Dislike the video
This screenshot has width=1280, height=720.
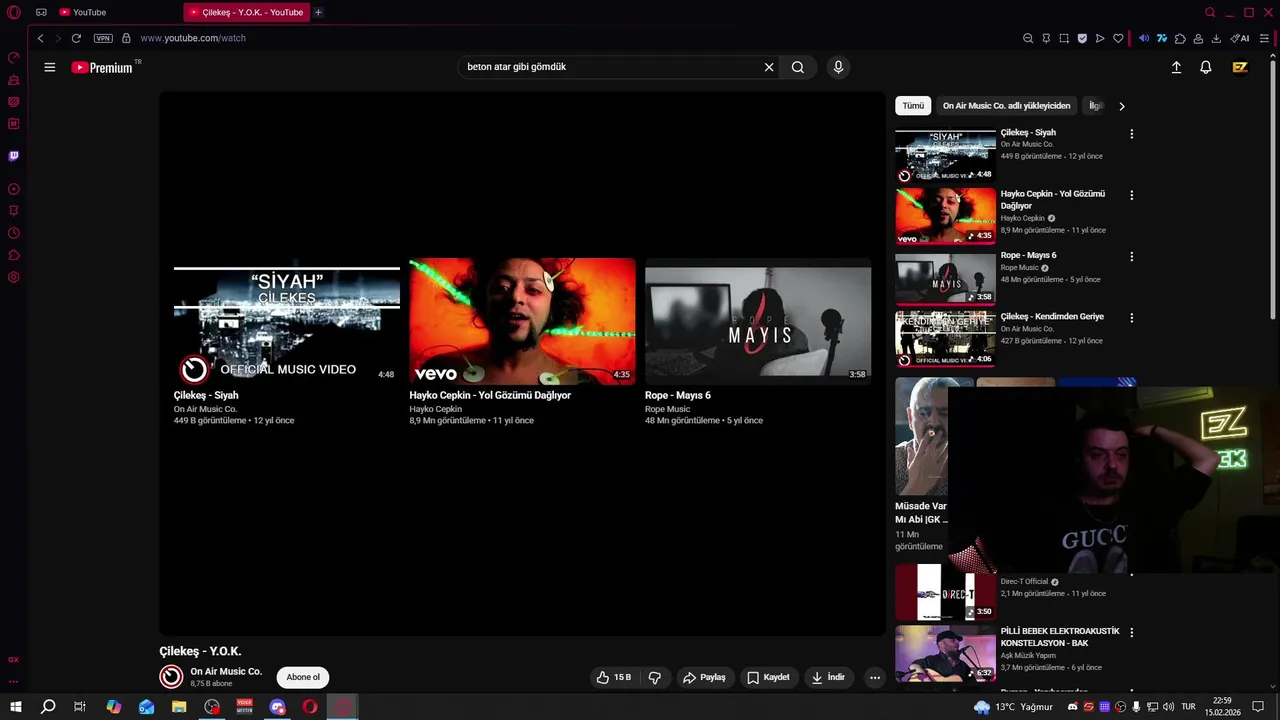[655, 677]
